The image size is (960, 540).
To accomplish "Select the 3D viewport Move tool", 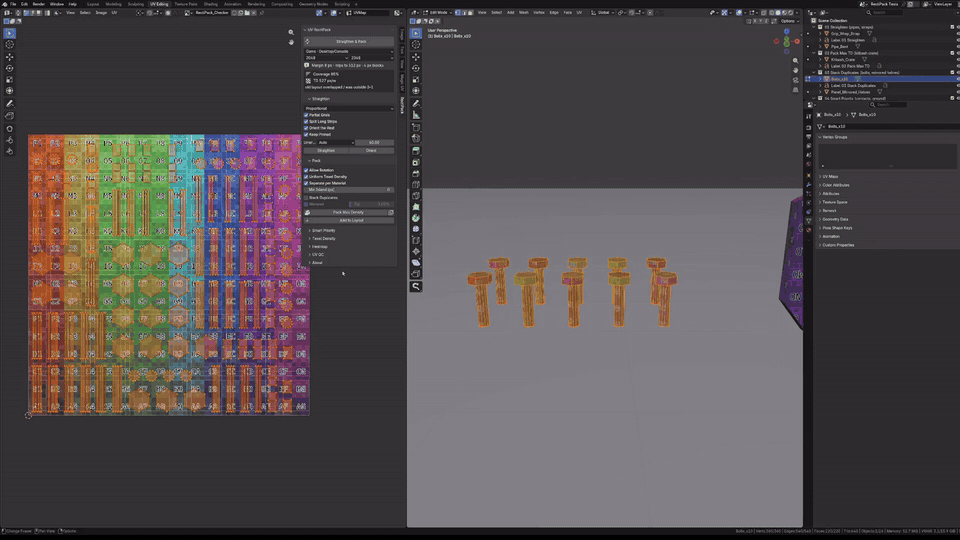I will (416, 57).
